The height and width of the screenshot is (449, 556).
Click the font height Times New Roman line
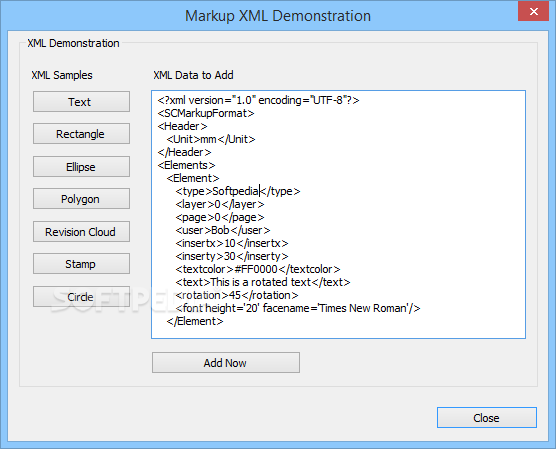pyautogui.click(x=298, y=308)
